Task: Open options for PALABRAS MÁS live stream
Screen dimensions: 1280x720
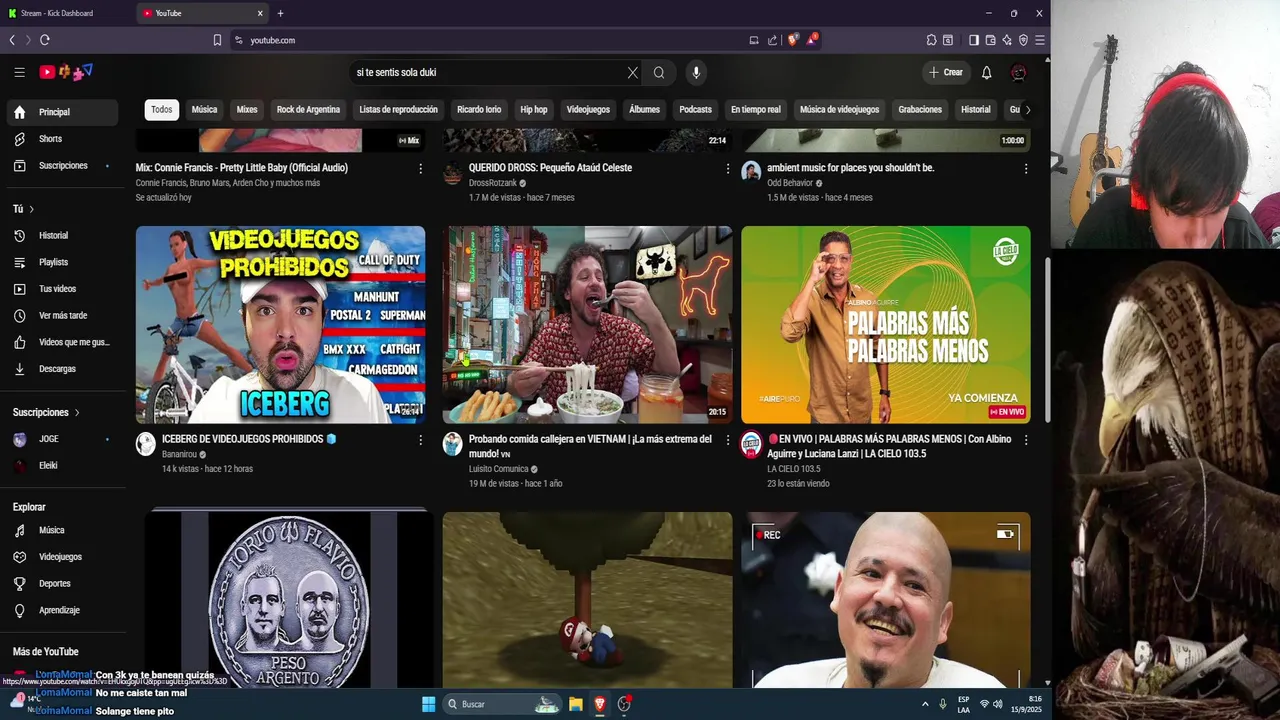Action: coord(1025,440)
